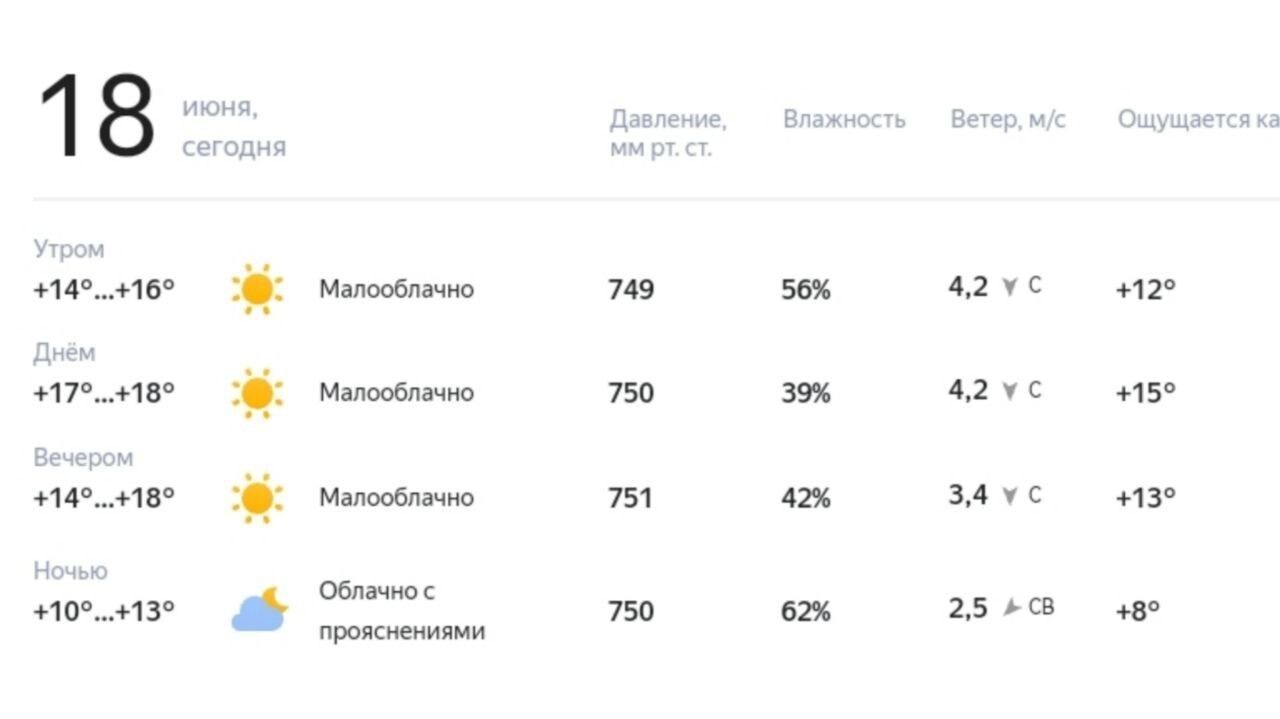
Task: Click the night temperature +10°...+13°
Action: 104,610
